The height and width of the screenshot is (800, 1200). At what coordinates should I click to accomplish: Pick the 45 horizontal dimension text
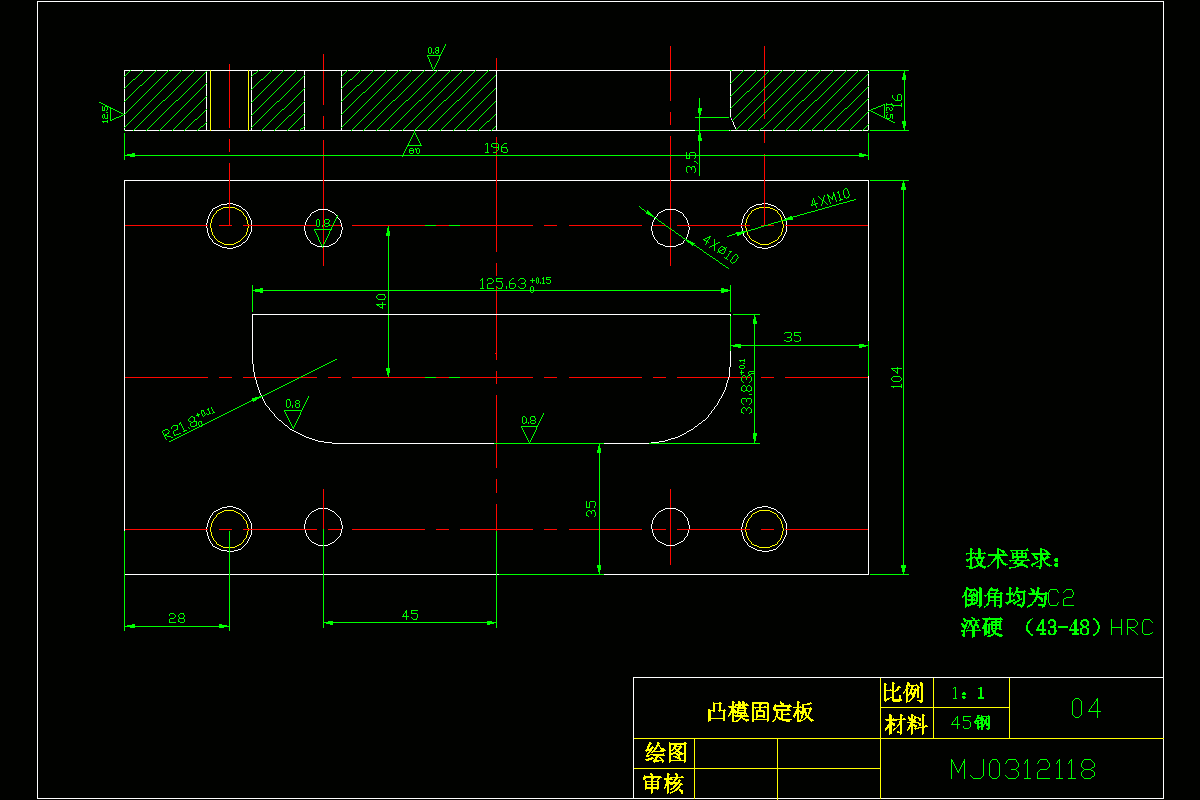coord(410,615)
